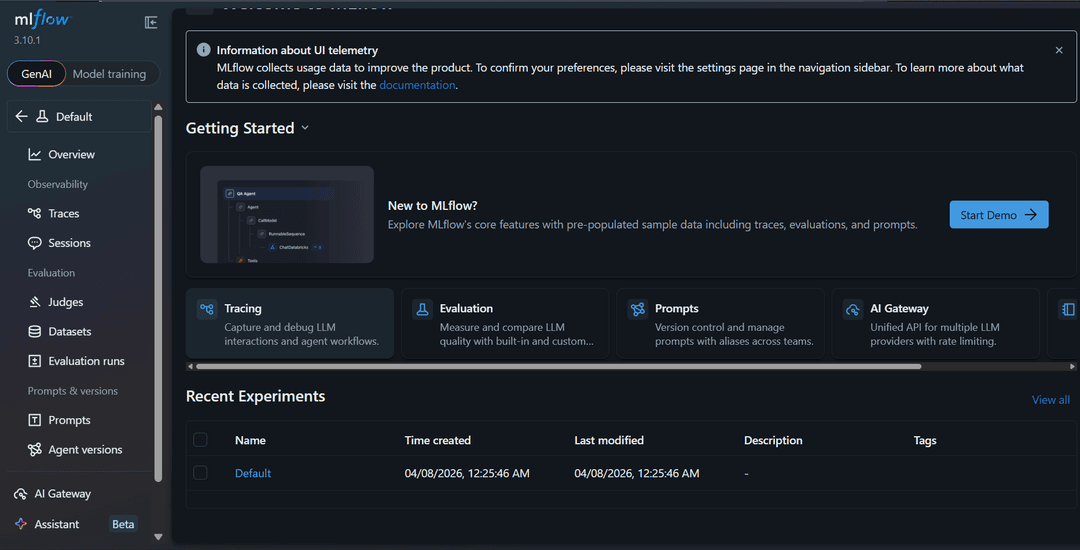
Task: Click the Assistant sparkle icon
Action: [21, 524]
